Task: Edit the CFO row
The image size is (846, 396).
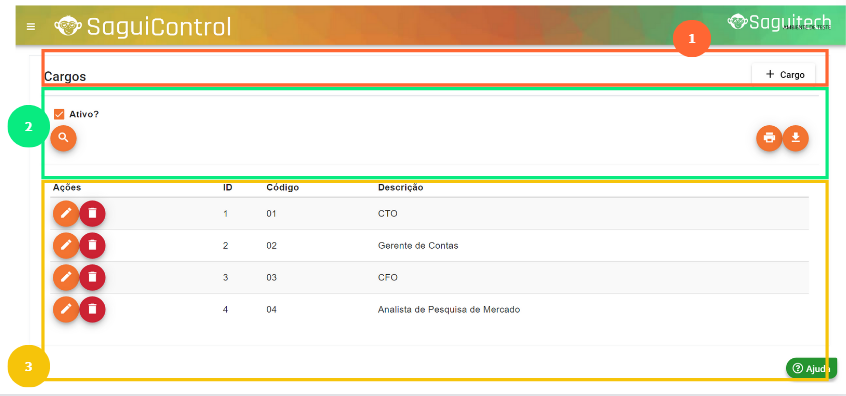Action: click(66, 277)
